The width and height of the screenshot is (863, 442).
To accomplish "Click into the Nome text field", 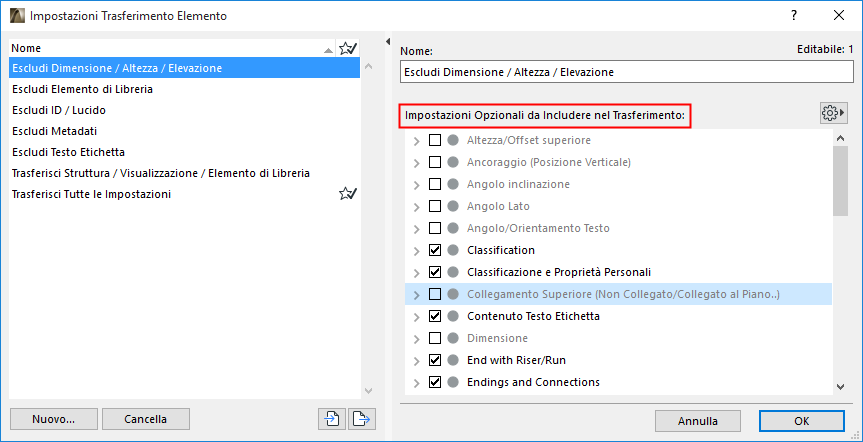I will coord(626,72).
